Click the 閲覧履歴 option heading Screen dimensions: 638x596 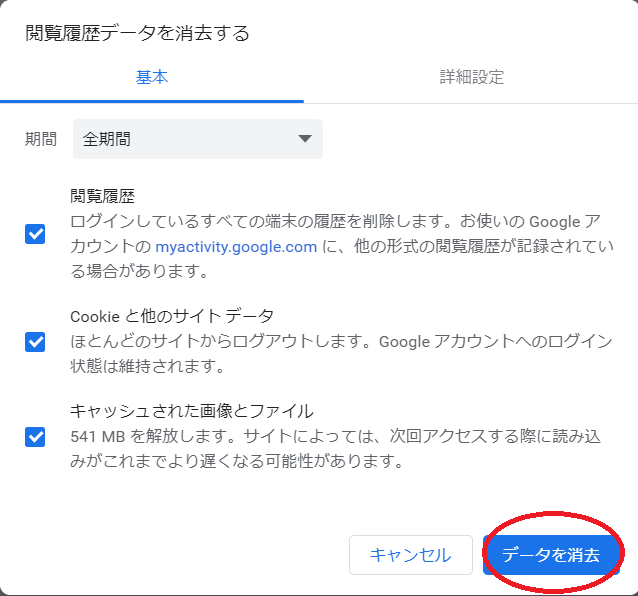click(x=103, y=196)
